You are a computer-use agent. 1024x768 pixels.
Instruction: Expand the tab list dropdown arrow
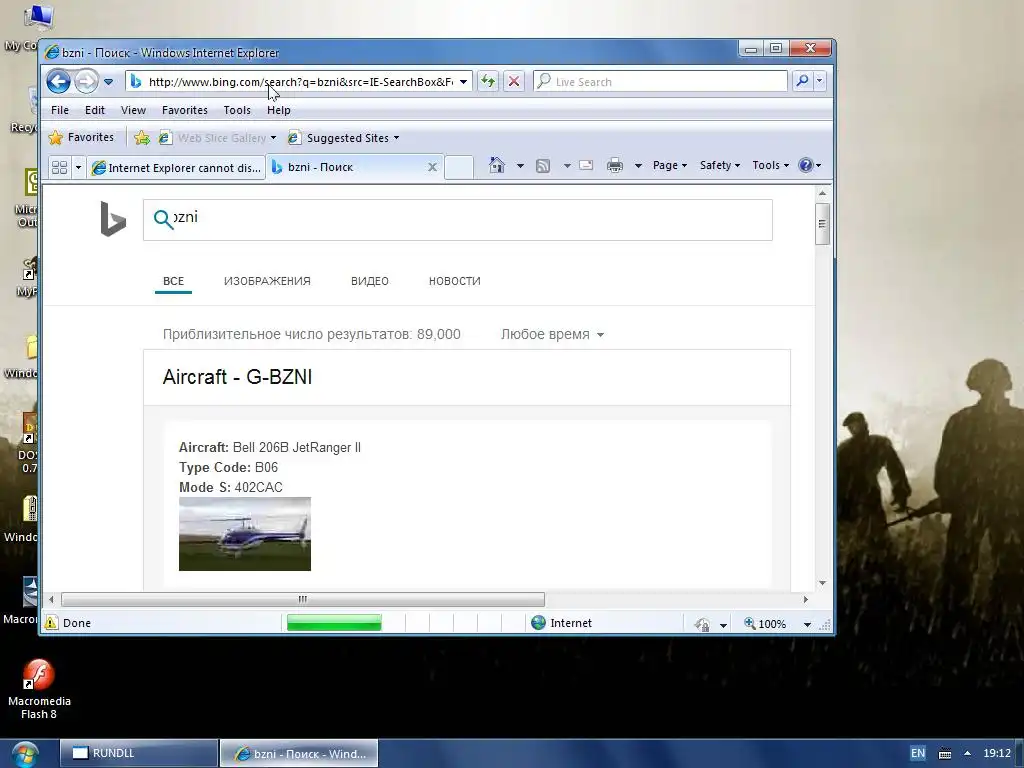point(78,167)
